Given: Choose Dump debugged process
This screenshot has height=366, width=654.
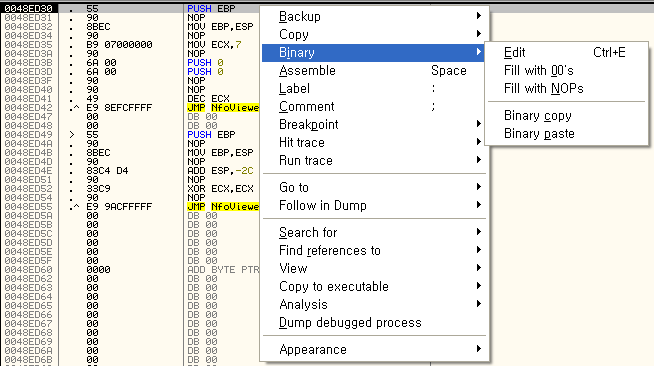Looking at the screenshot, I should point(373,322).
